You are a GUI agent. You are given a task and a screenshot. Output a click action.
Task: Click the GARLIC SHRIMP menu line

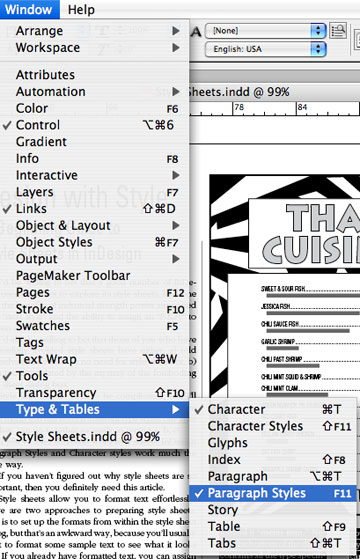(310, 342)
